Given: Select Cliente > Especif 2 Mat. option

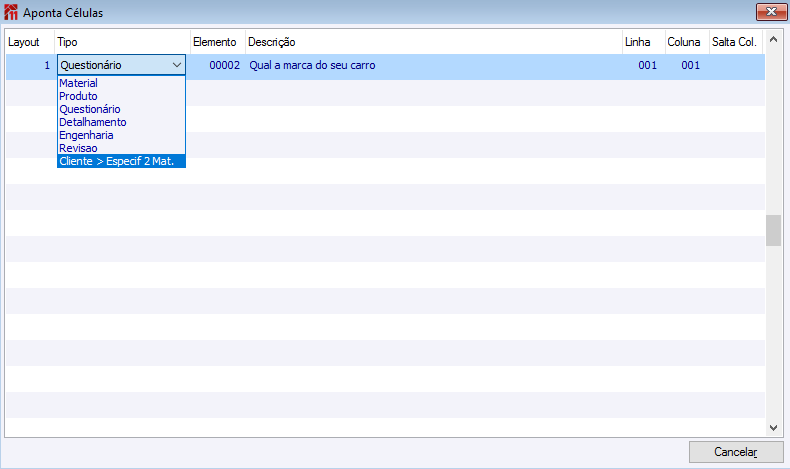Looking at the screenshot, I should click(x=121, y=161).
